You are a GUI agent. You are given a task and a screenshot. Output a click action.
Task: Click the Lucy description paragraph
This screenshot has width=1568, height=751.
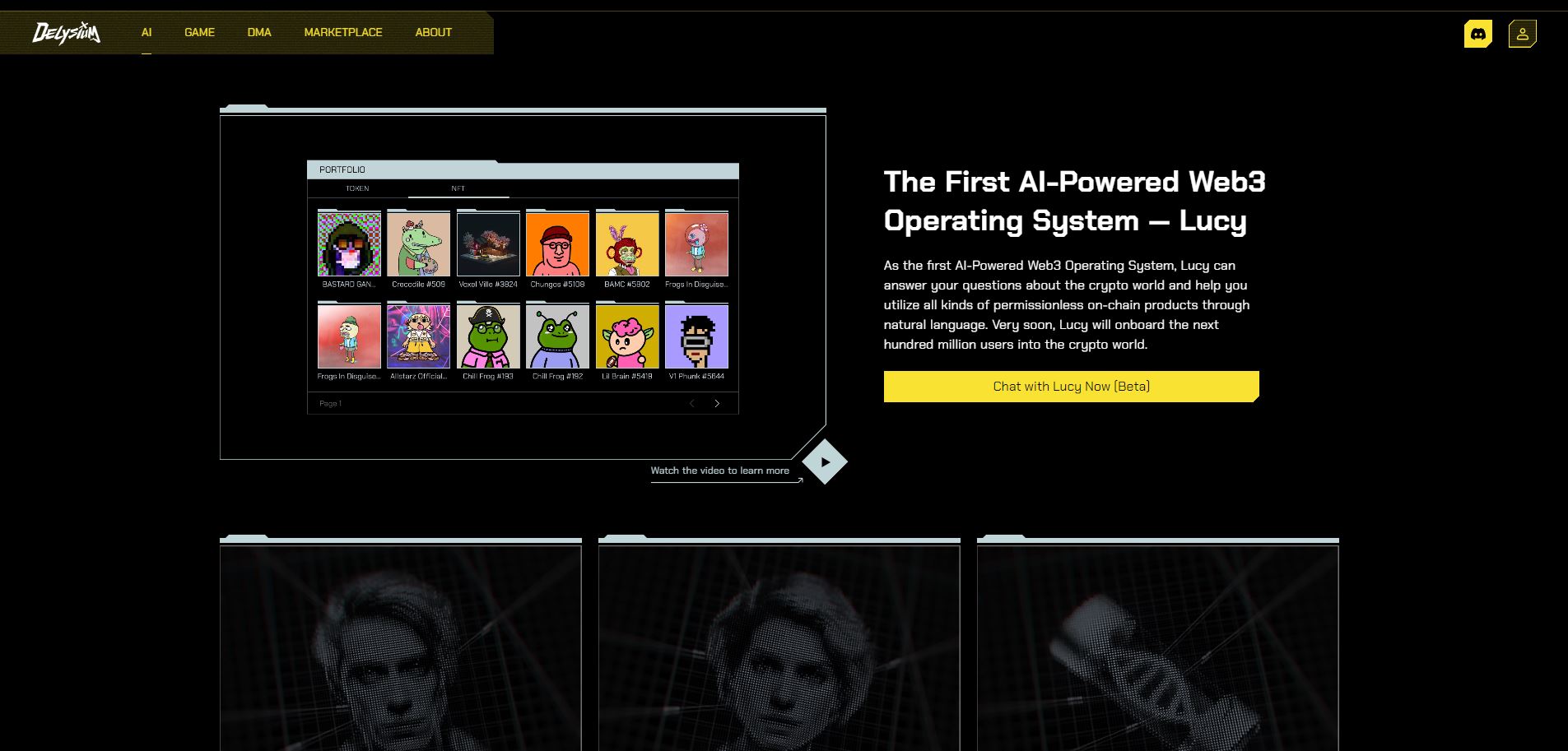coord(1067,305)
